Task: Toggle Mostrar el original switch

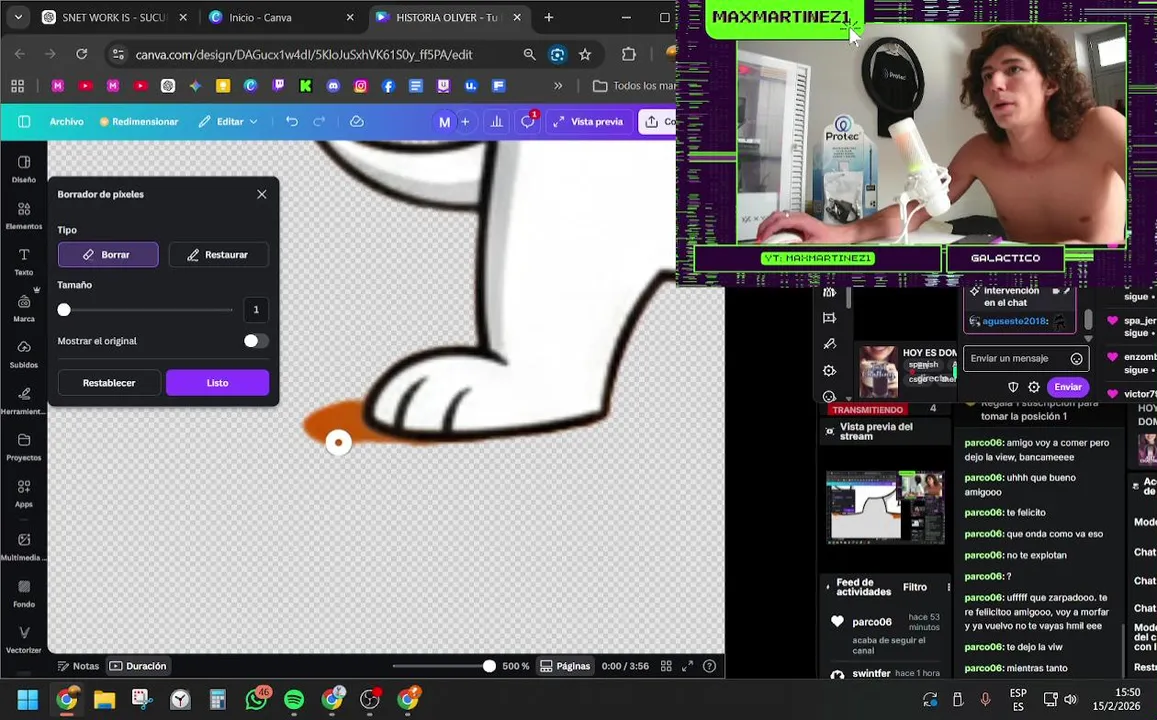Action: (256, 341)
